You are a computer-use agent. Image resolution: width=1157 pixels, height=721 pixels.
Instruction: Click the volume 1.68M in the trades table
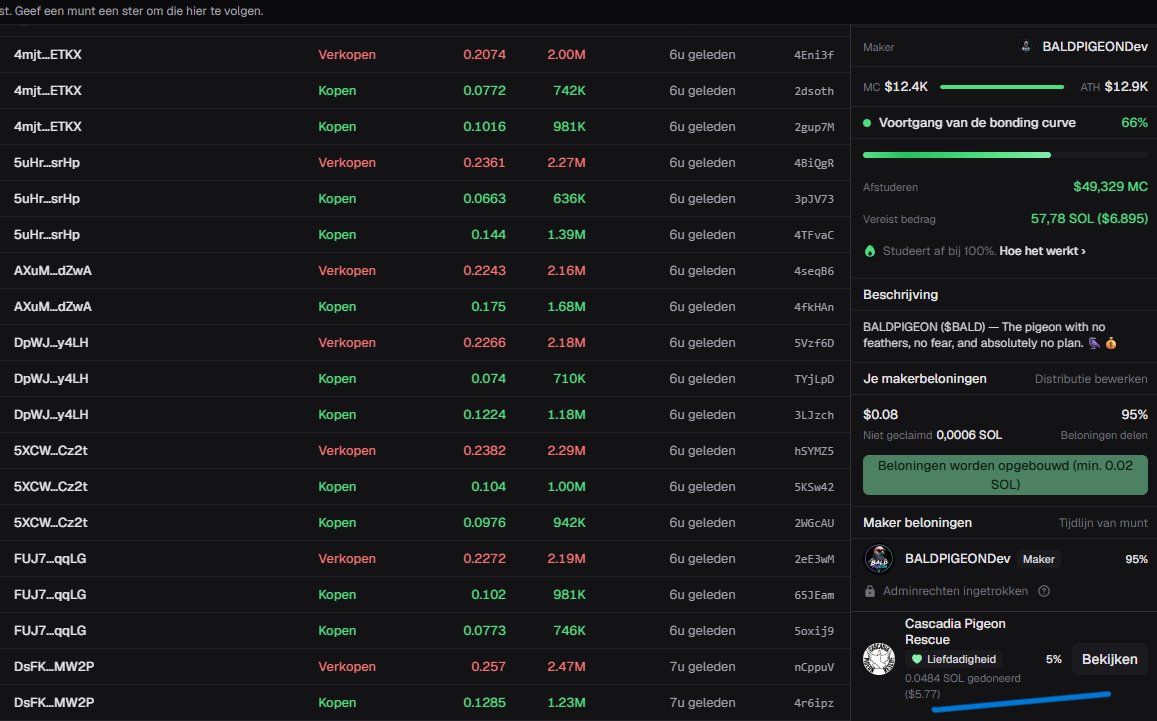tap(567, 306)
